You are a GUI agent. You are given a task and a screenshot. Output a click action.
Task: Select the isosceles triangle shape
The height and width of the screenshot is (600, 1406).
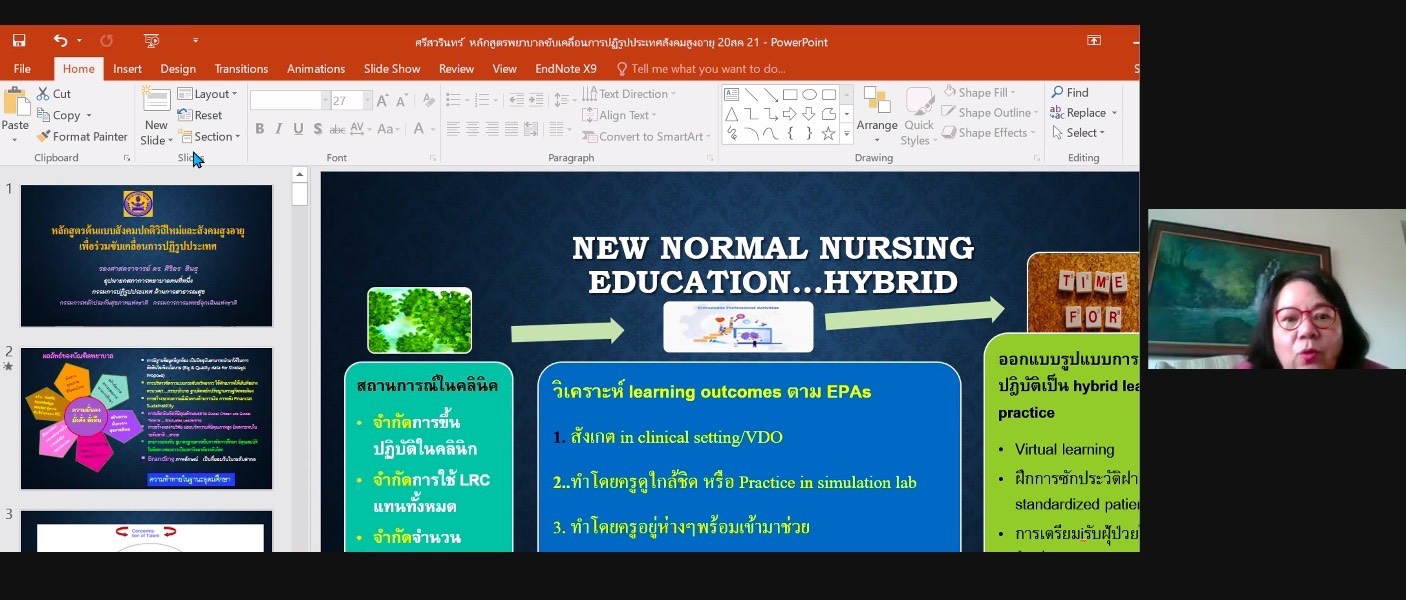[x=732, y=114]
